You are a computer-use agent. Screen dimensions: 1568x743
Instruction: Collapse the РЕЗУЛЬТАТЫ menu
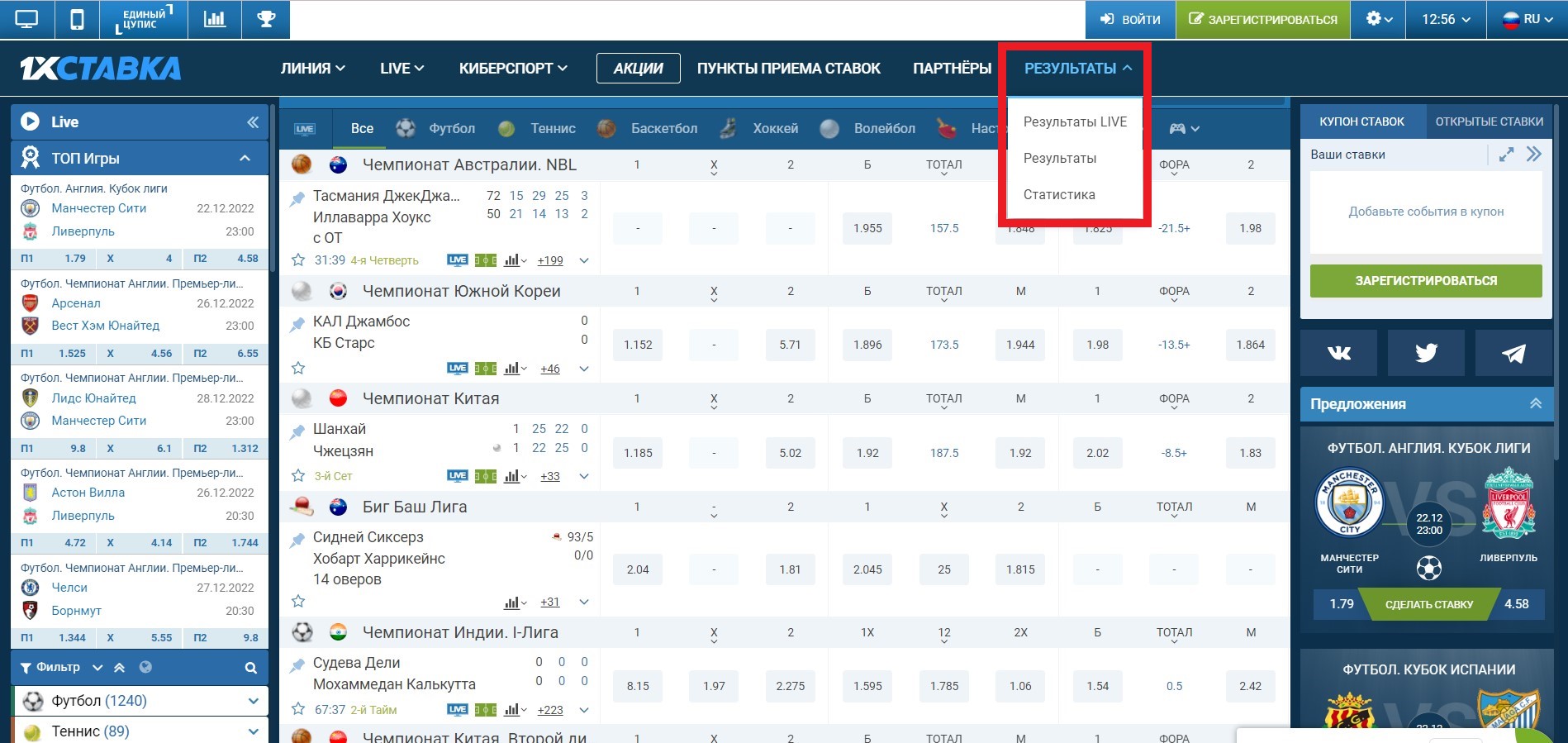(x=1077, y=69)
